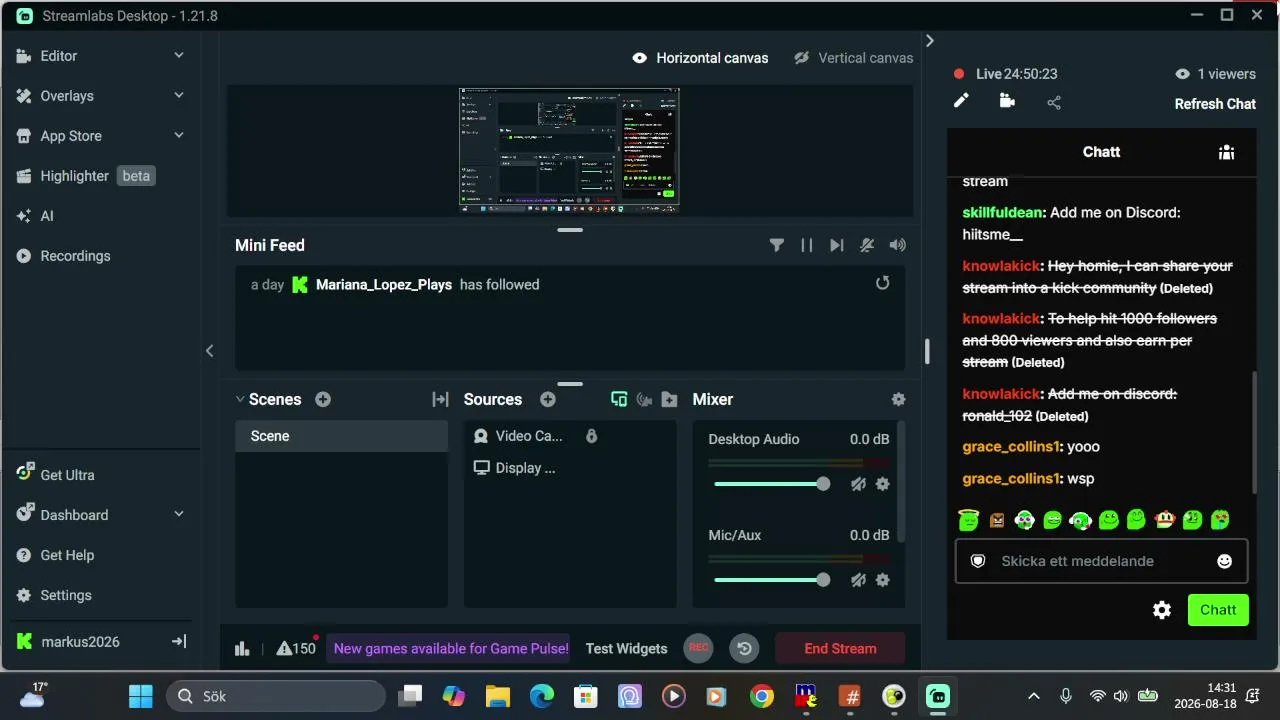
Task: Show hidden system tray icons
Action: click(x=1034, y=696)
